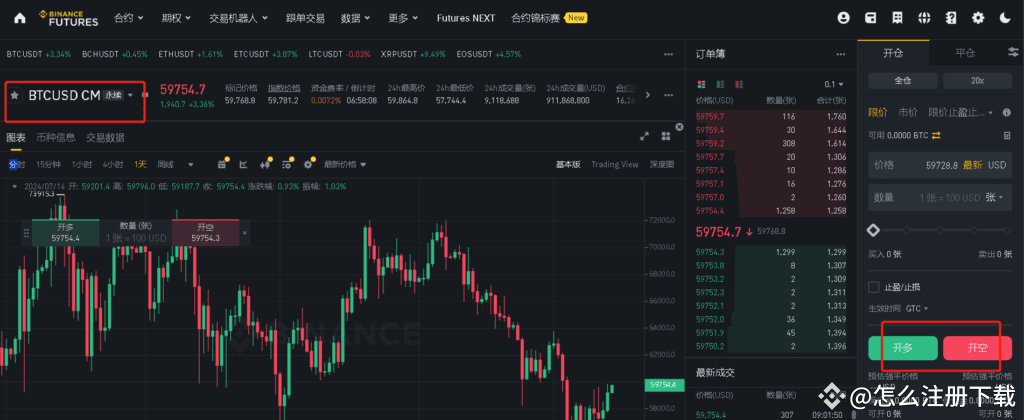This screenshot has height=420, width=1024.
Task: Open the 币种信息 tab
Action: tap(56, 137)
